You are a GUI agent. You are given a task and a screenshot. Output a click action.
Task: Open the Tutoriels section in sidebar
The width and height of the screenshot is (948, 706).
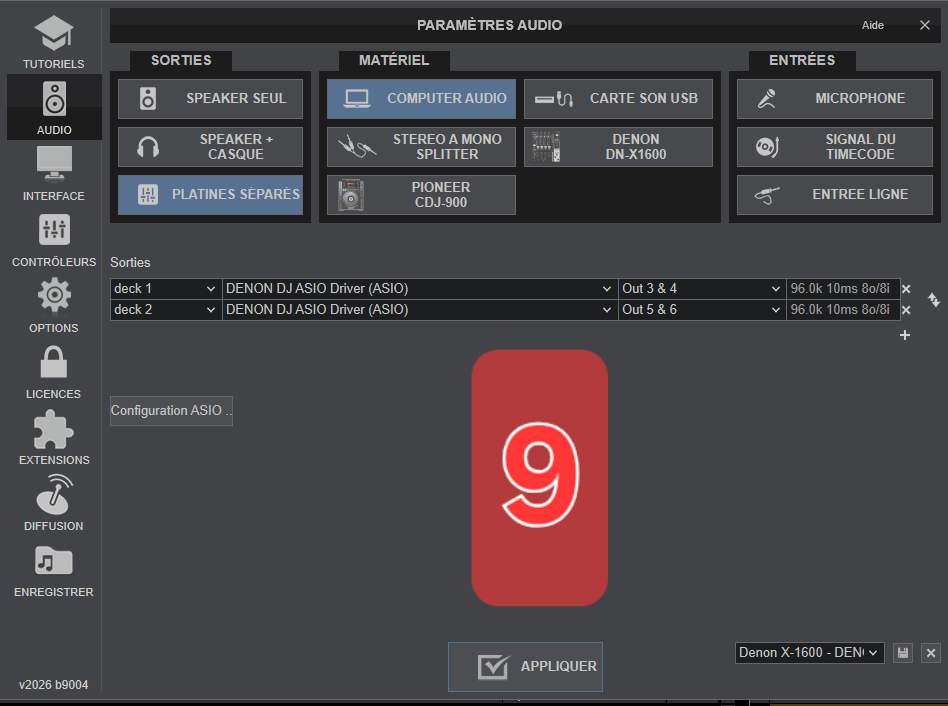pyautogui.click(x=54, y=42)
